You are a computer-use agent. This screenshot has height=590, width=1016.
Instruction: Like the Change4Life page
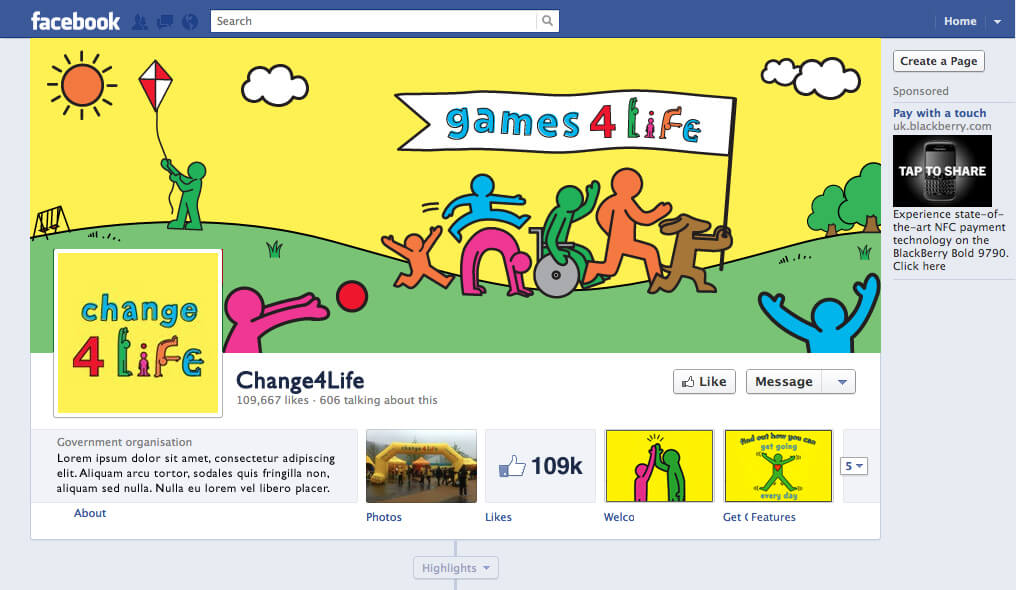704,382
